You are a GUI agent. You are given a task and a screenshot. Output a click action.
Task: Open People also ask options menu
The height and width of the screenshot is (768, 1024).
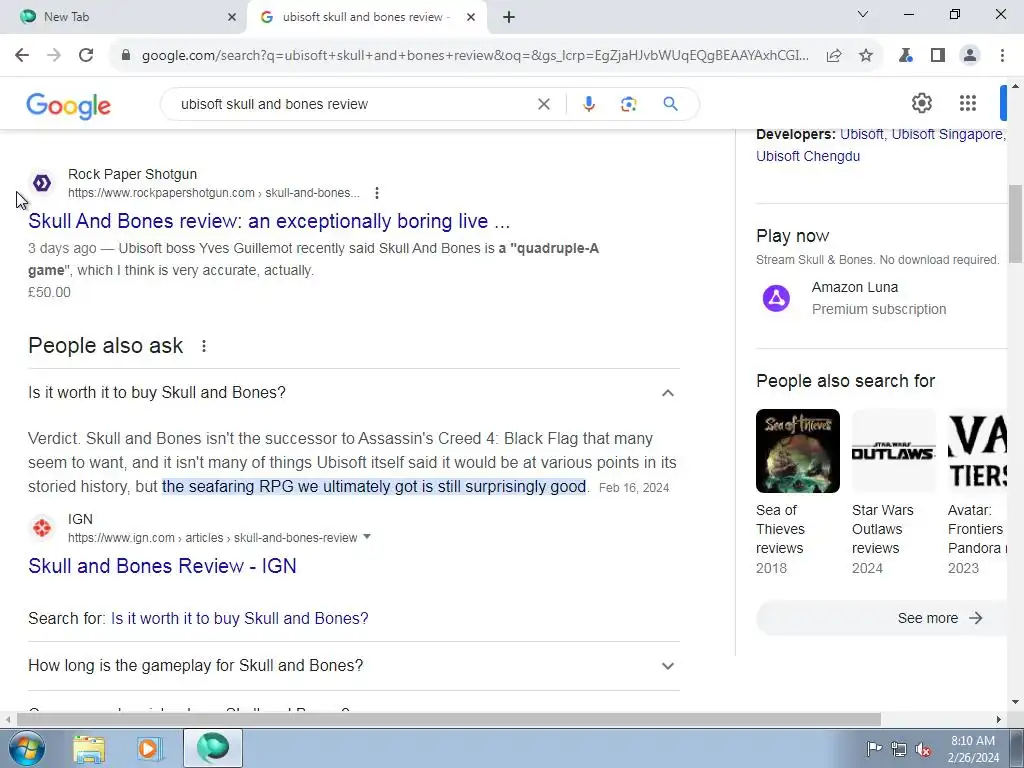click(x=204, y=346)
